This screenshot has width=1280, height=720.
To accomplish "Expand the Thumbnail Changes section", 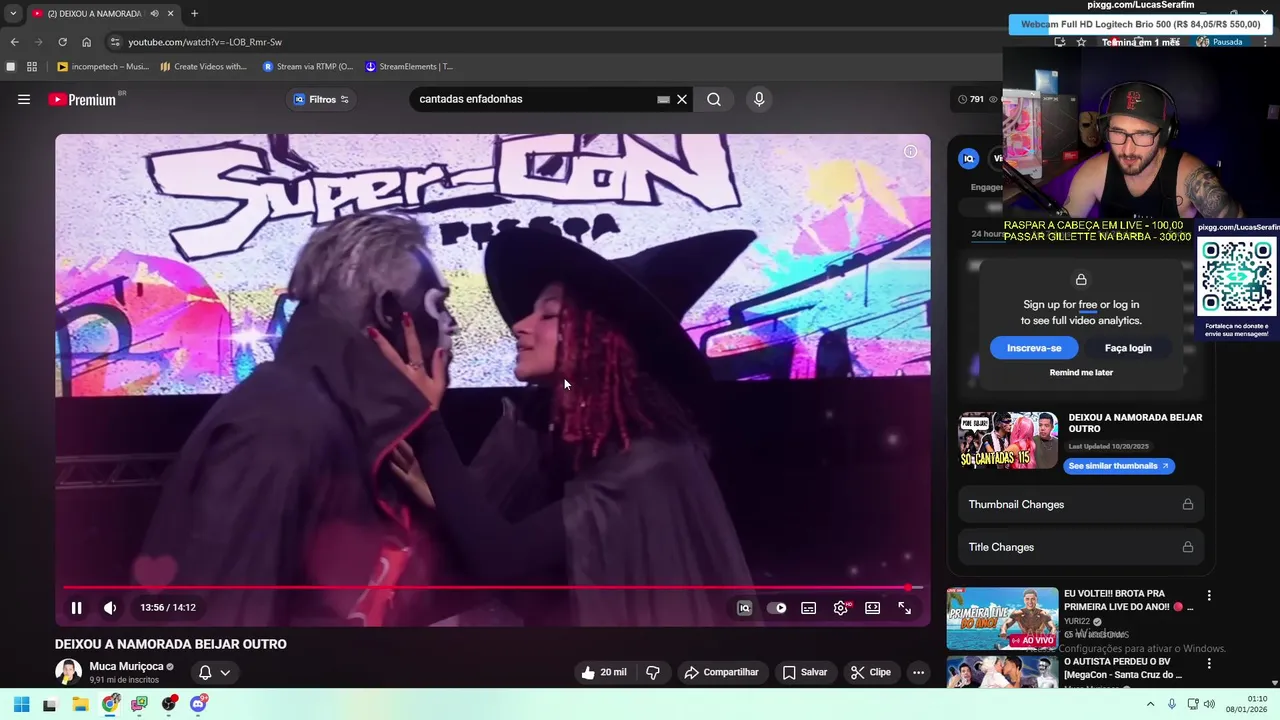I will point(1080,504).
